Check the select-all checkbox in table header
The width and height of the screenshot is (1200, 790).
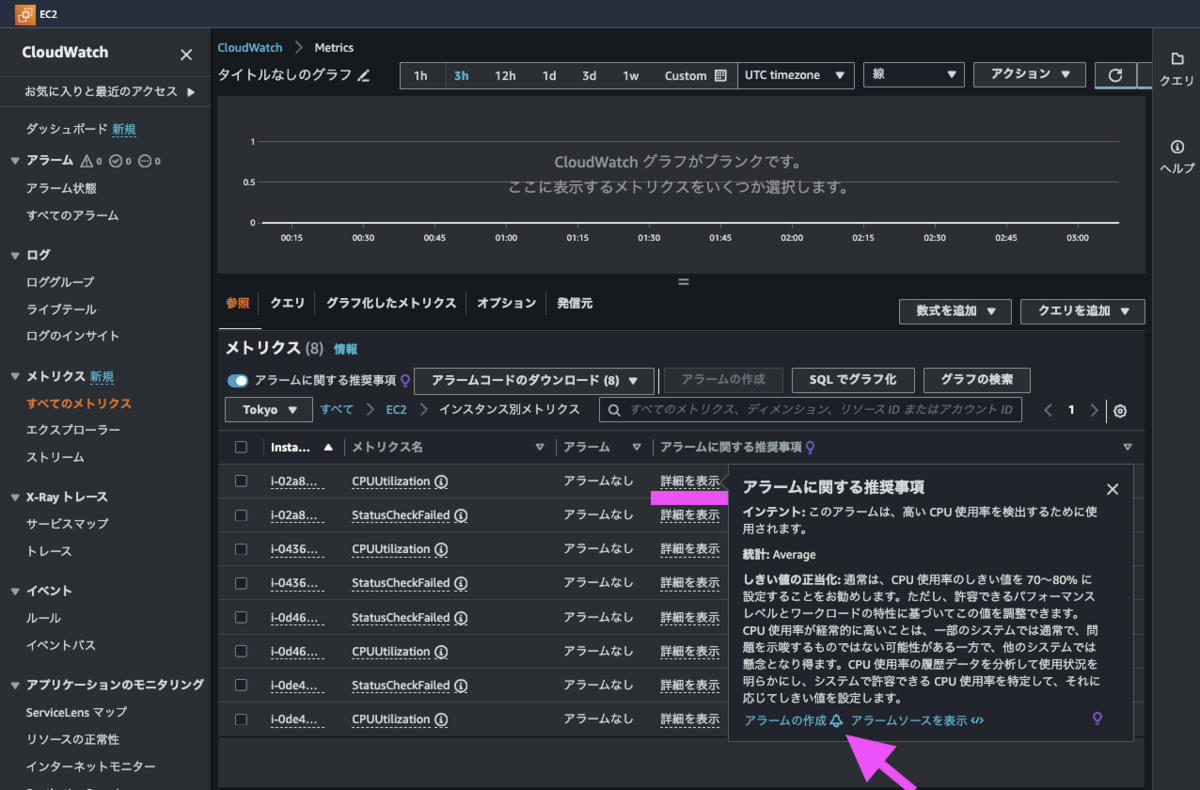pyautogui.click(x=240, y=447)
